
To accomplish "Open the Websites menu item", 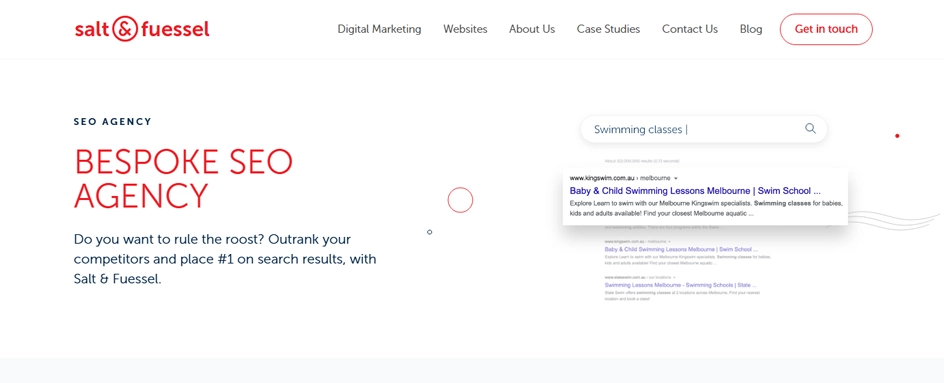I will 465,29.
